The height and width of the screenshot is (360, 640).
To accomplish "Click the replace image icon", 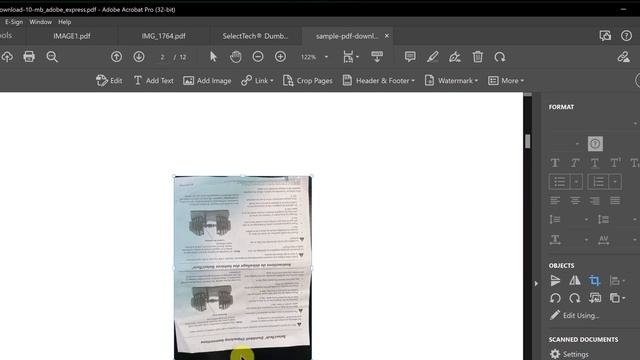I will [x=595, y=298].
